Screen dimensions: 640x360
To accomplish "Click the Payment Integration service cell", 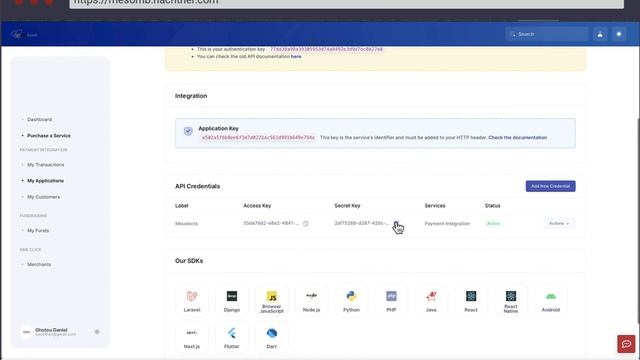I will coord(447,224).
